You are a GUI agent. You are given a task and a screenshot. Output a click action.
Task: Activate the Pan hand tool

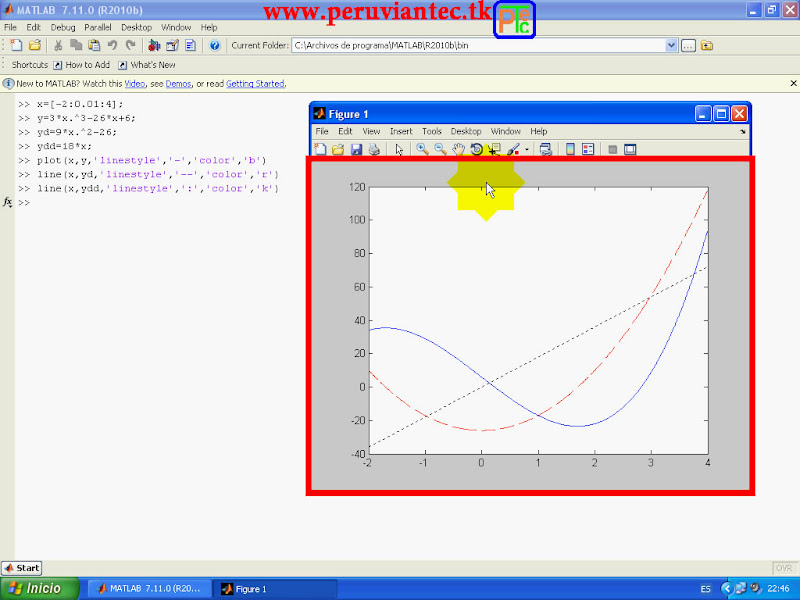point(459,149)
